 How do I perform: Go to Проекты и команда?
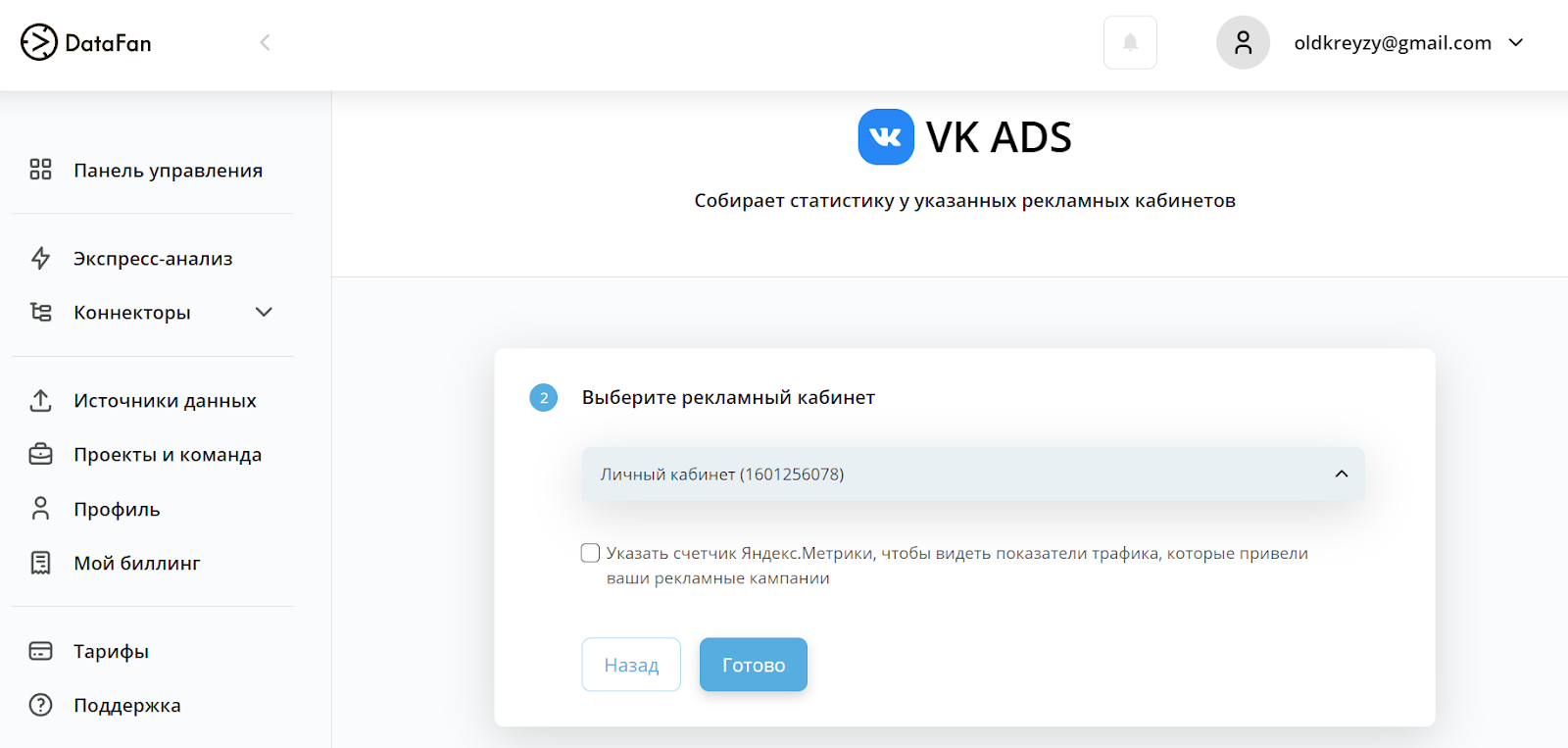pos(167,455)
